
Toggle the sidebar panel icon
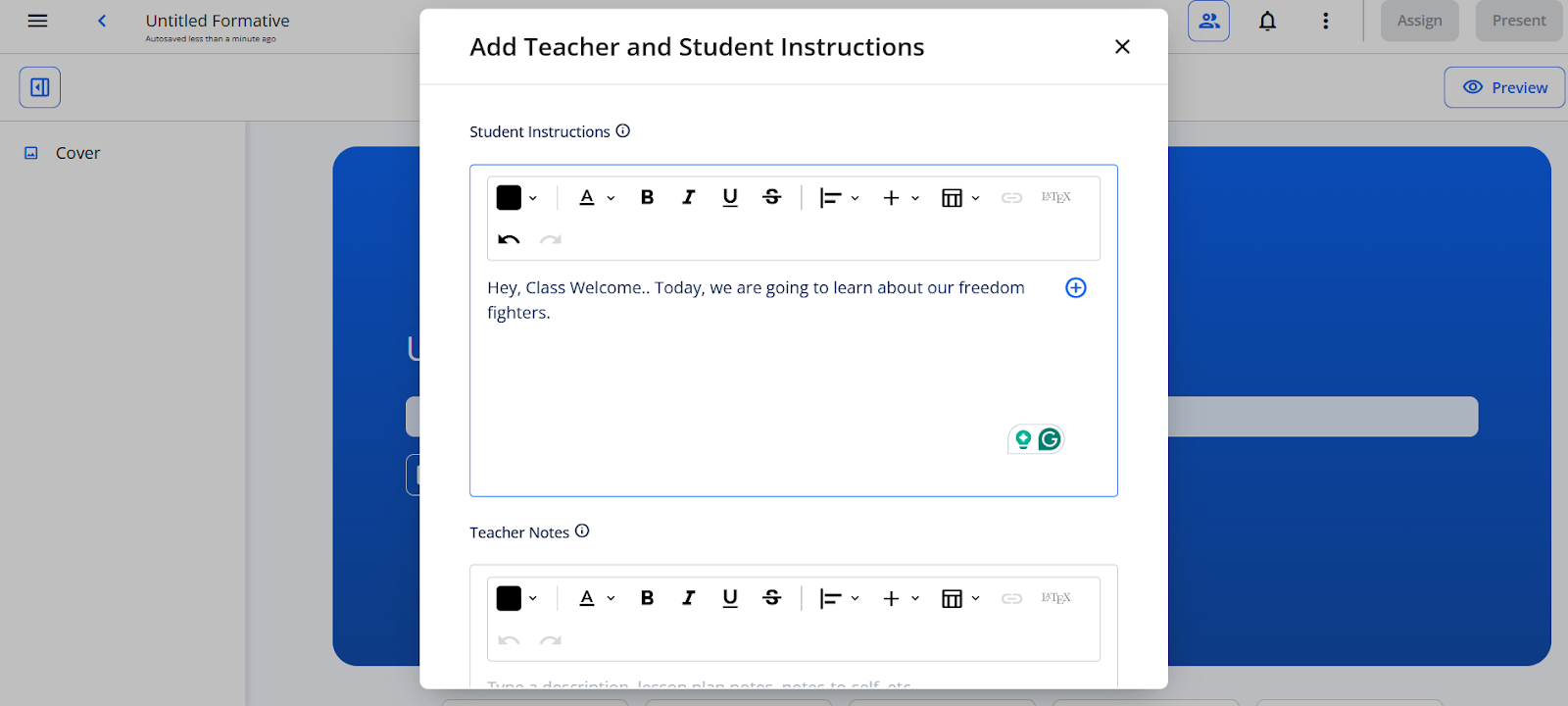pyautogui.click(x=40, y=87)
